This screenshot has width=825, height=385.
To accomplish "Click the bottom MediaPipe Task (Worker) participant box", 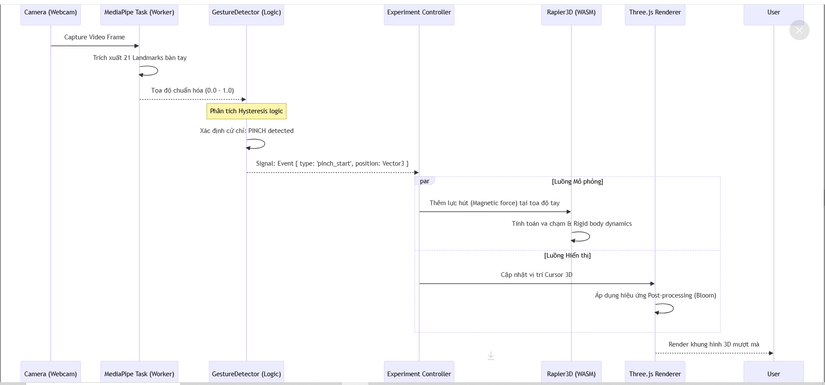I will [139, 371].
